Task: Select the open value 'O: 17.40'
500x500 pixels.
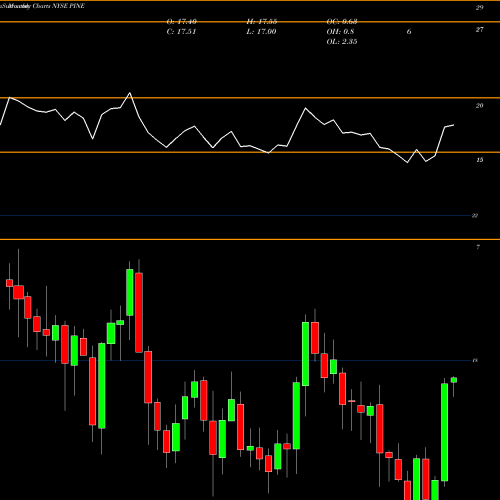Action: coord(182,22)
